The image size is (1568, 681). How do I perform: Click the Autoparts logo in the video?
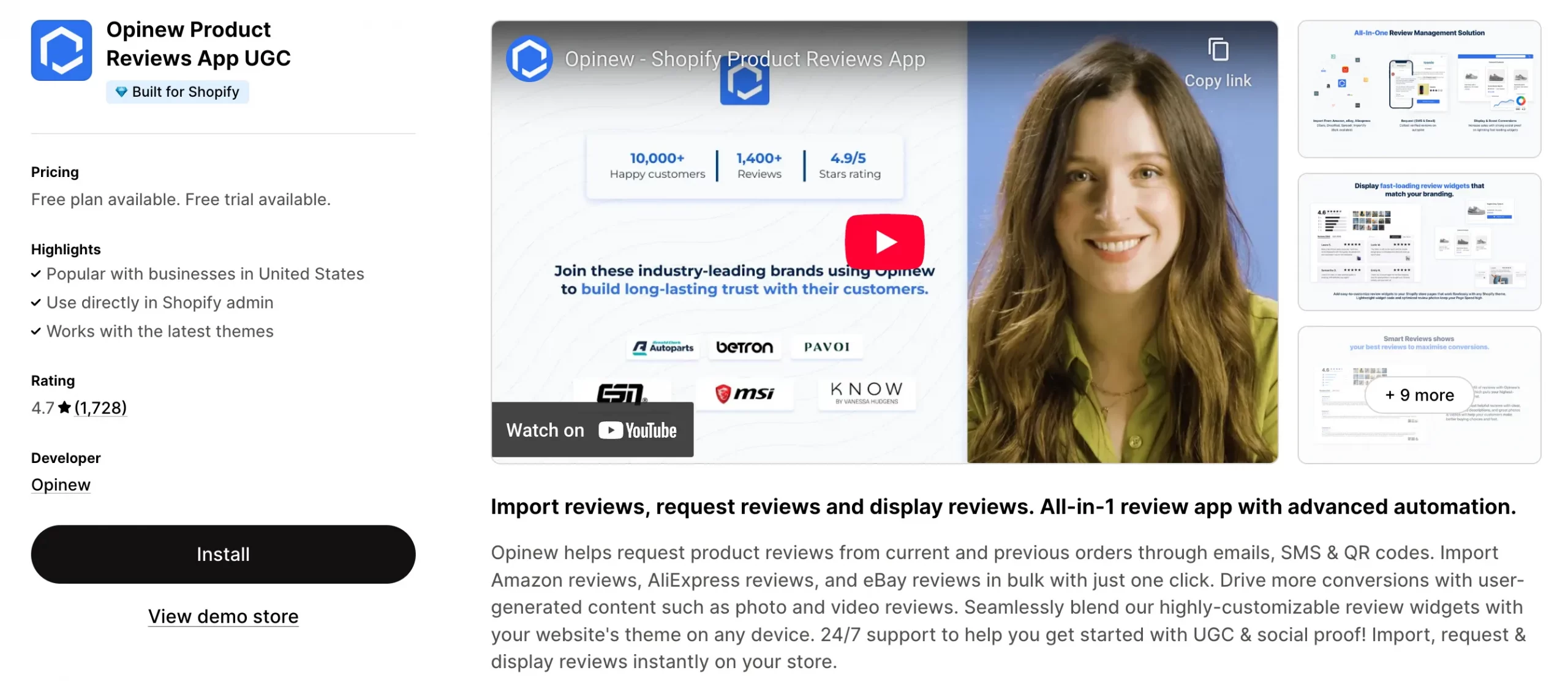pyautogui.click(x=663, y=347)
